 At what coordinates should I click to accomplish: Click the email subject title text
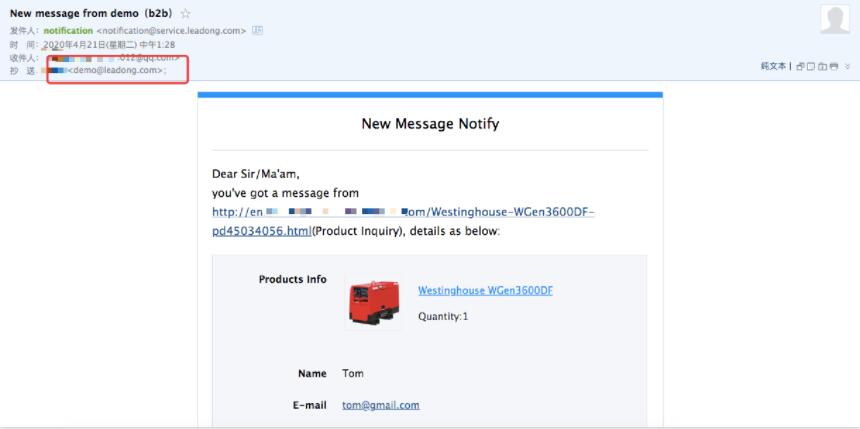(92, 13)
